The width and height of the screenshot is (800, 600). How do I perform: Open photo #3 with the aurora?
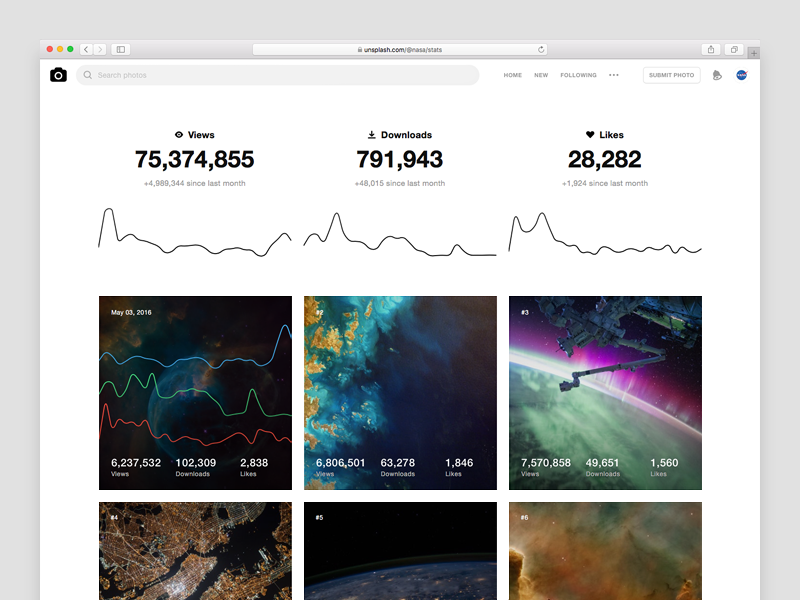605,392
